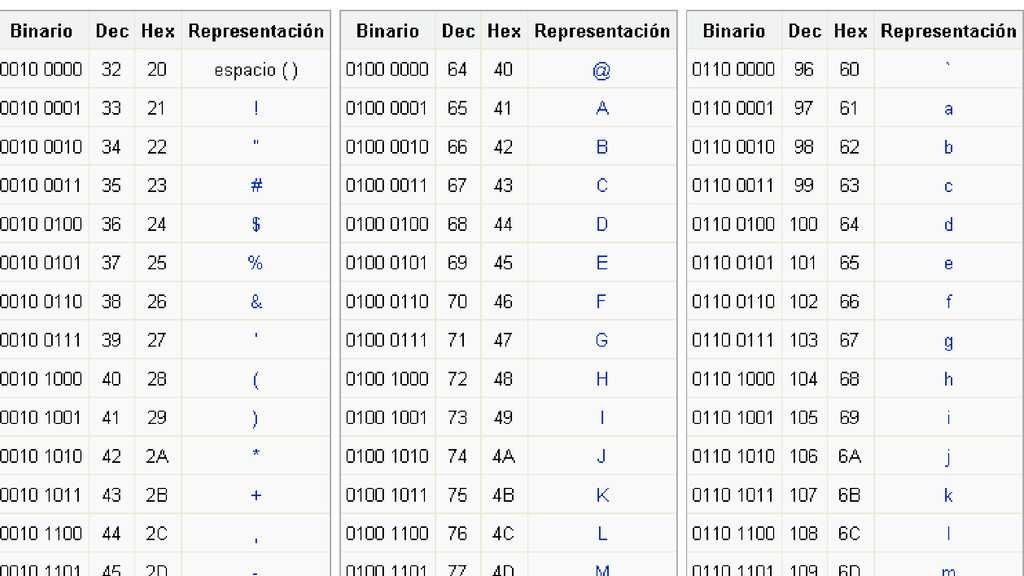Image resolution: width=1024 pixels, height=576 pixels.
Task: Click the # sign link
Action: pos(256,185)
